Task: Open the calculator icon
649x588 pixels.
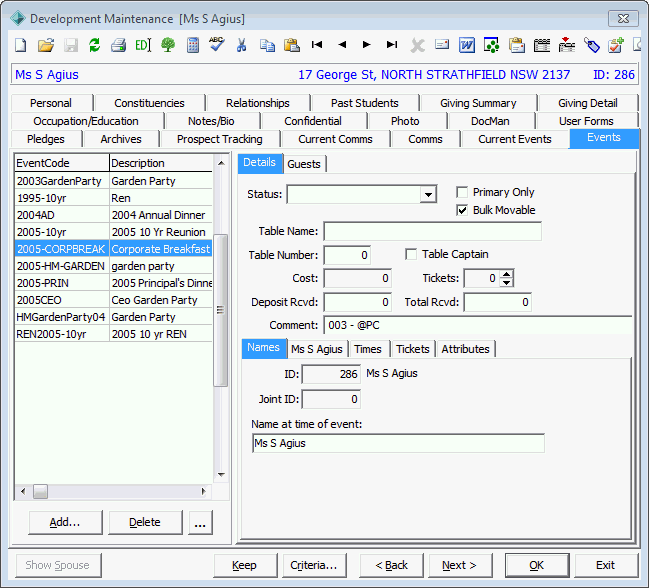Action: 193,45
